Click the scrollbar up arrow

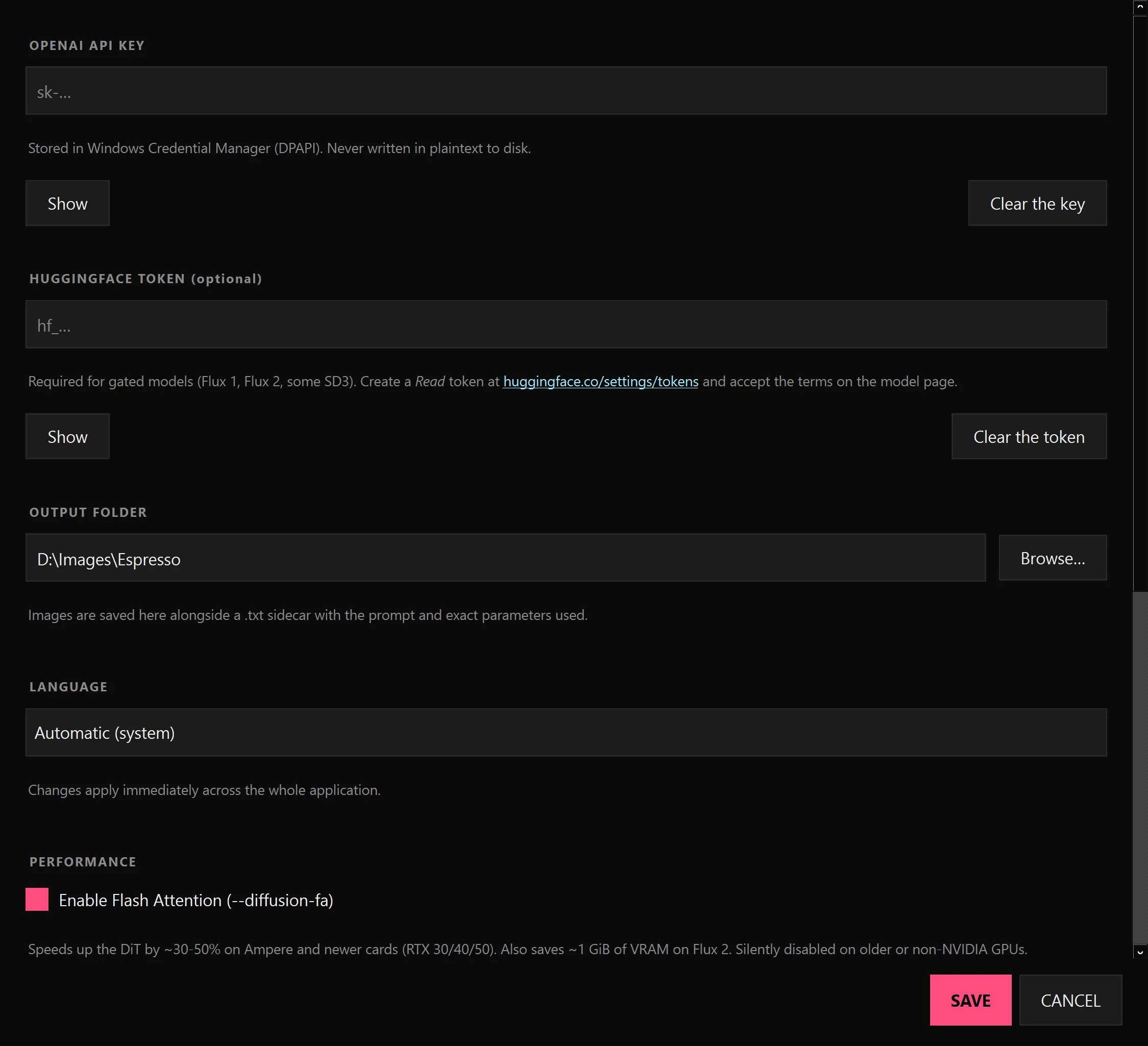pyautogui.click(x=1140, y=8)
